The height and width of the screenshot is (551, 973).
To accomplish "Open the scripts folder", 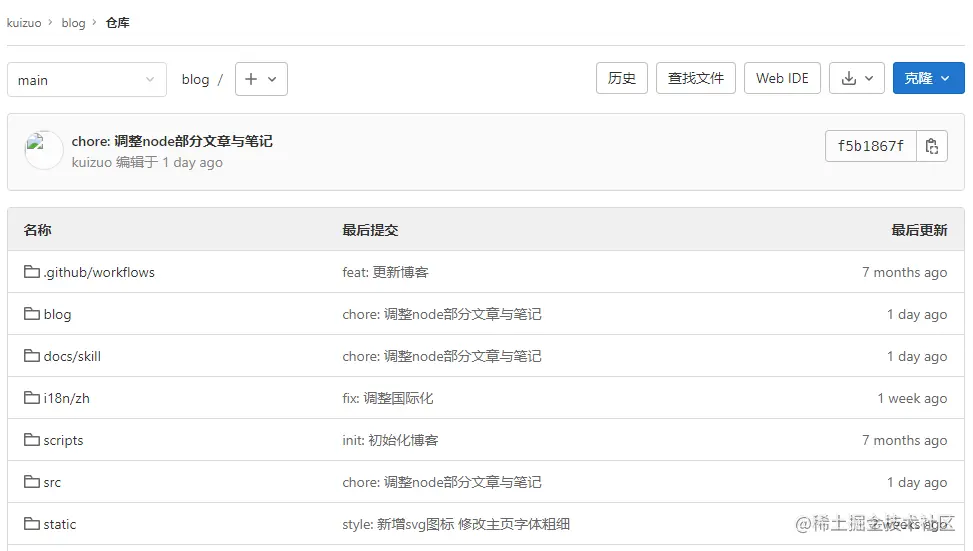I will tap(63, 441).
